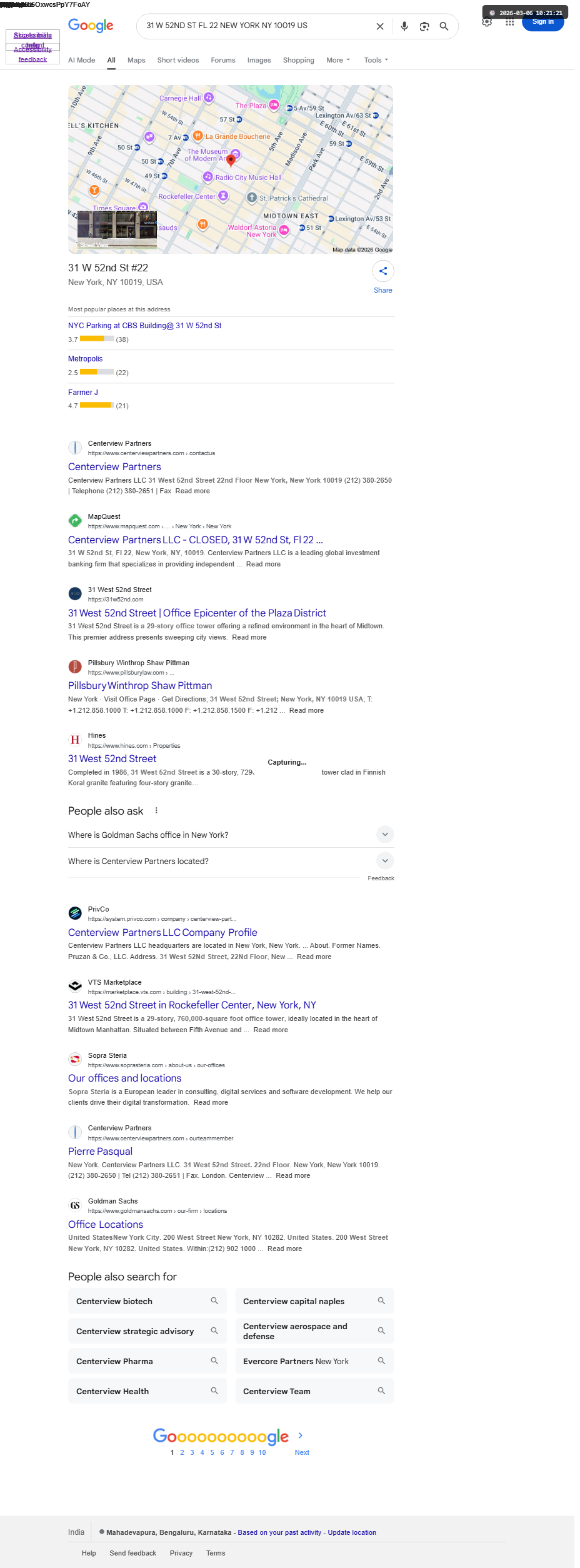Go to next results page arrow
Image resolution: width=580 pixels, height=1568 pixels.
(301, 1435)
